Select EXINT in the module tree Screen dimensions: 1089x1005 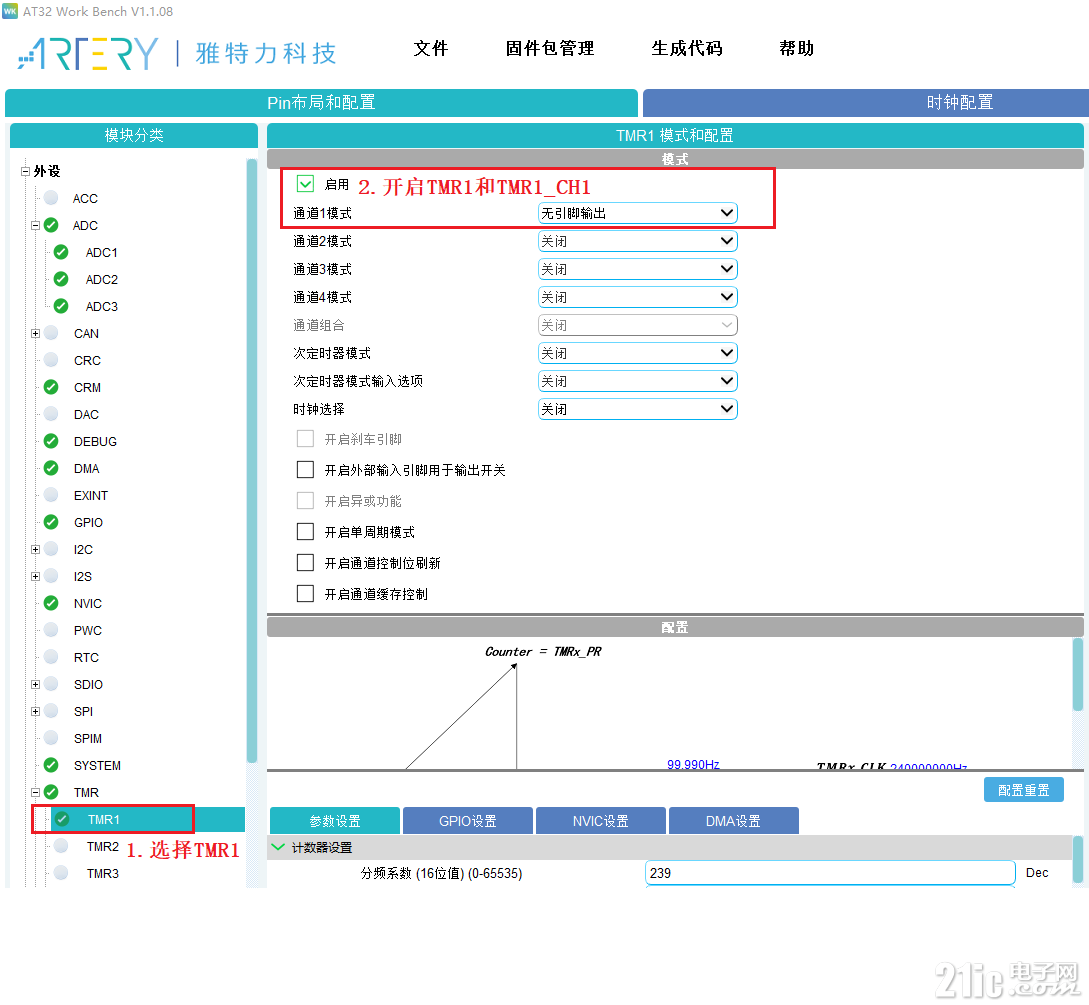[x=91, y=495]
